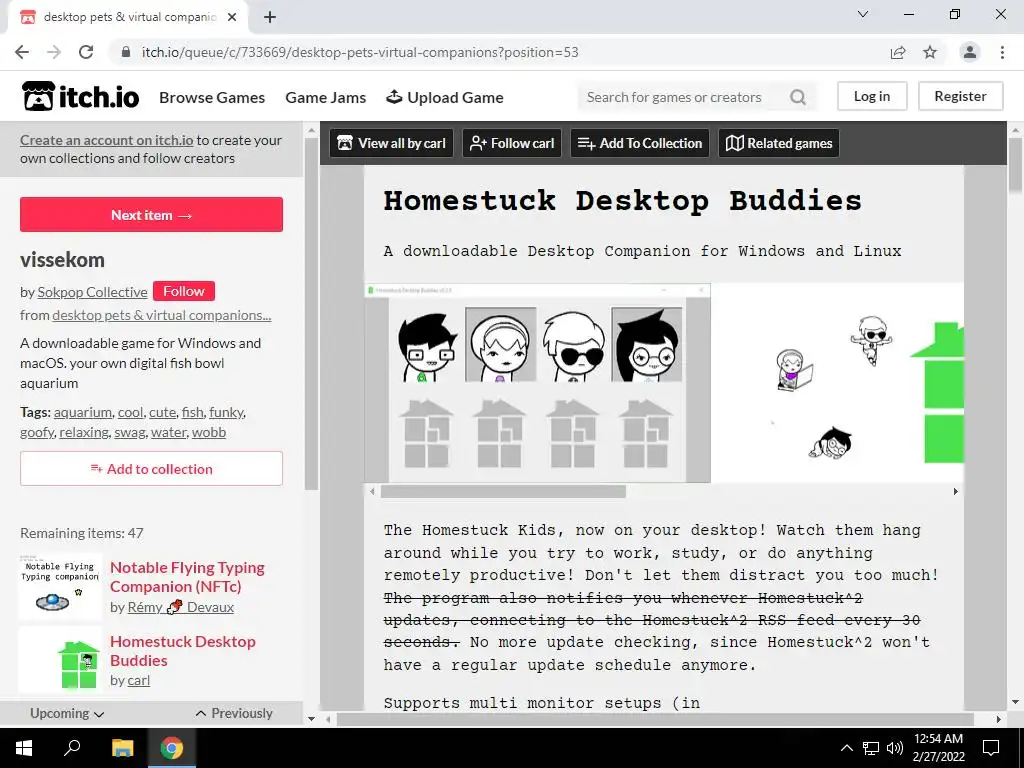Open notification center icon

click(991, 748)
